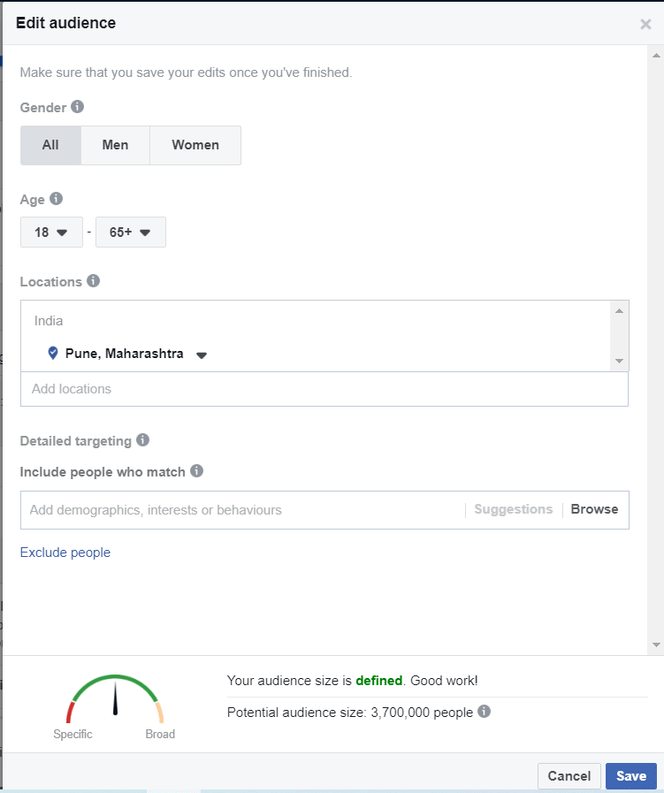Open the minimum age 18 dropdown
Screen dimensions: 664x793
51,232
